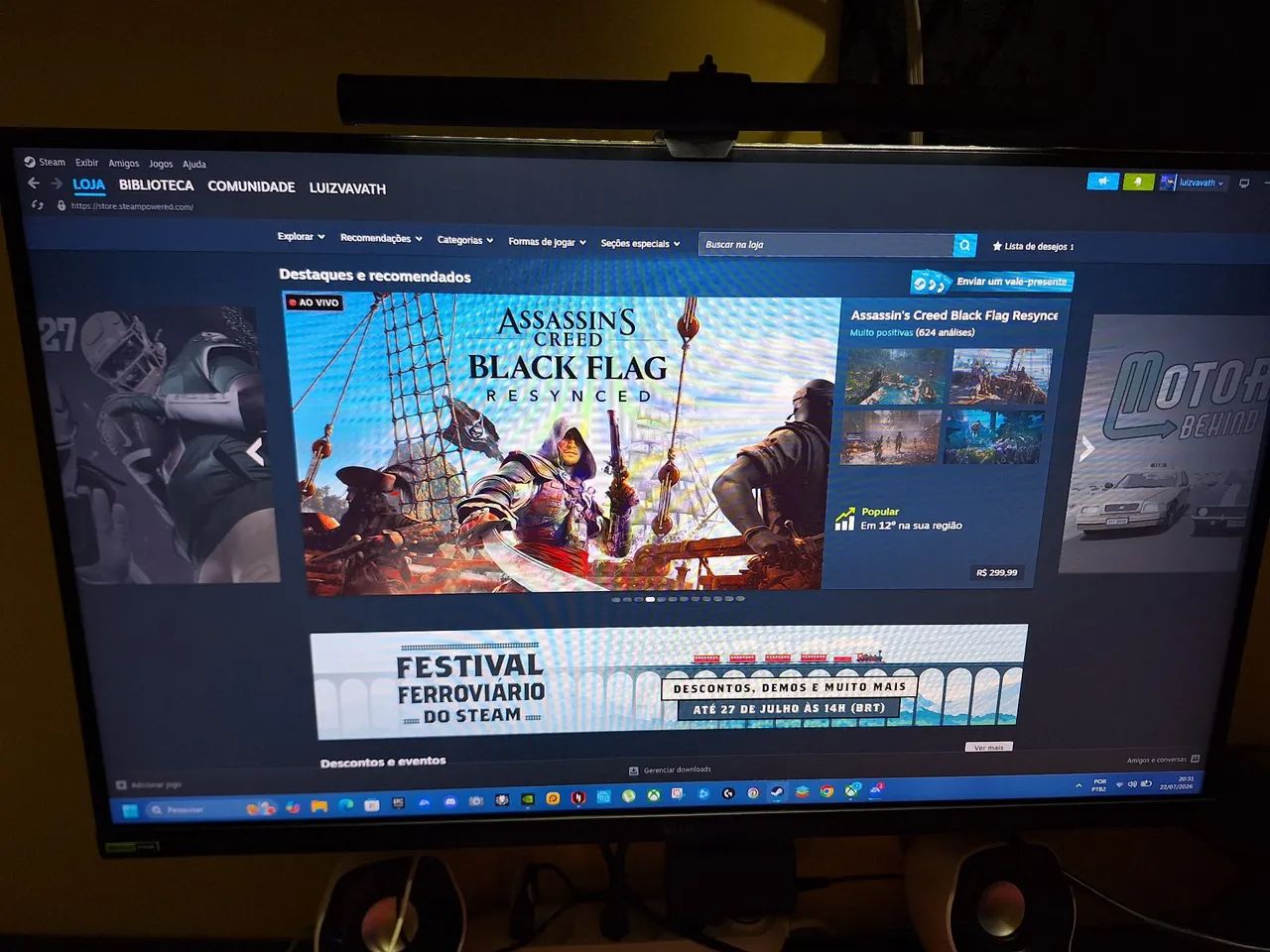The height and width of the screenshot is (952, 1270).
Task: Go forward with the right arrow navigation icon
Action: point(57,184)
